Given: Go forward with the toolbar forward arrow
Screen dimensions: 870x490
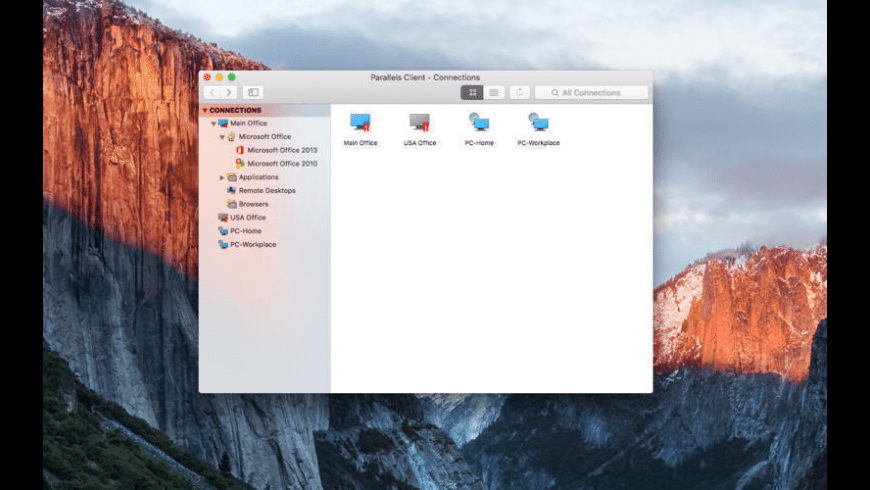Looking at the screenshot, I should point(229,92).
